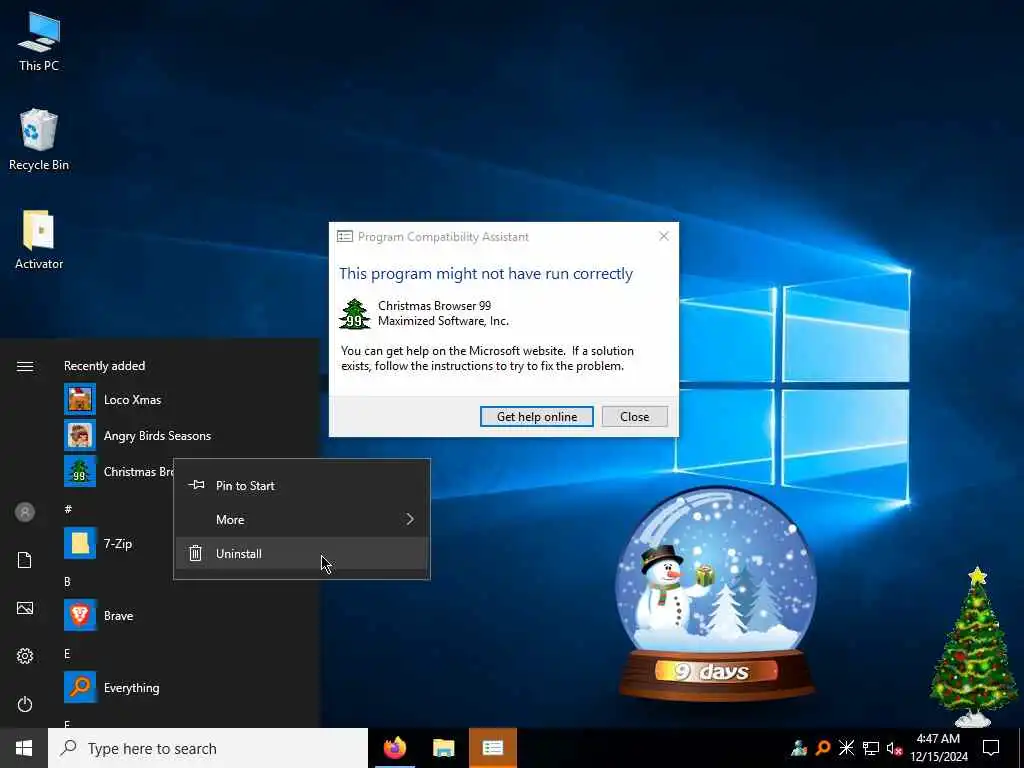1024x768 pixels.
Task: Click the Recently added heading
Action: pyautogui.click(x=104, y=366)
